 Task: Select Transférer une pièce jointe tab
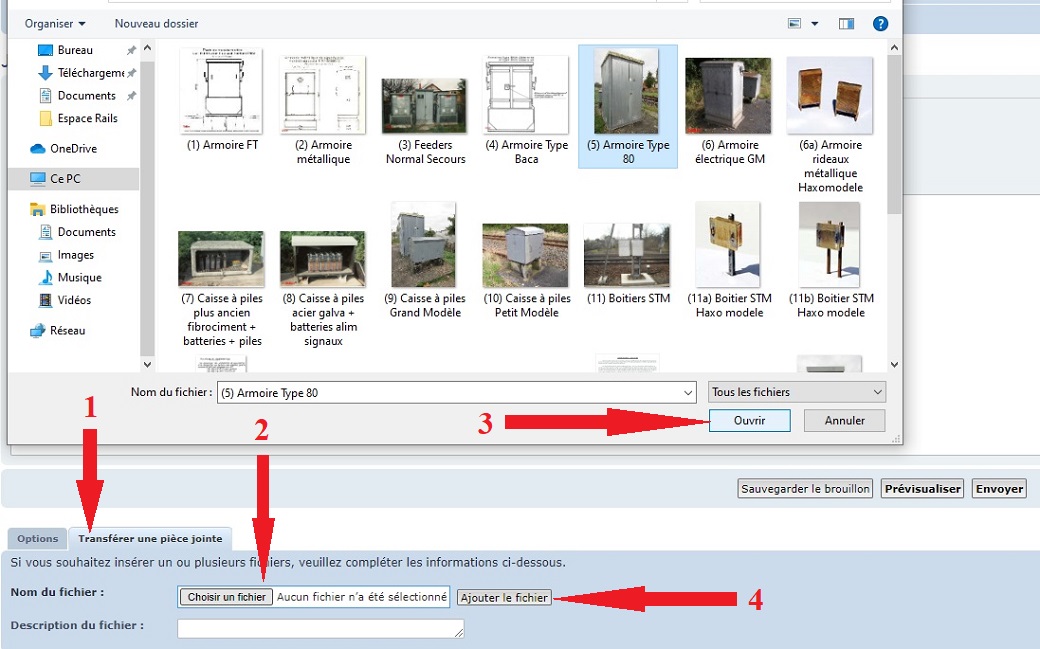[150, 539]
